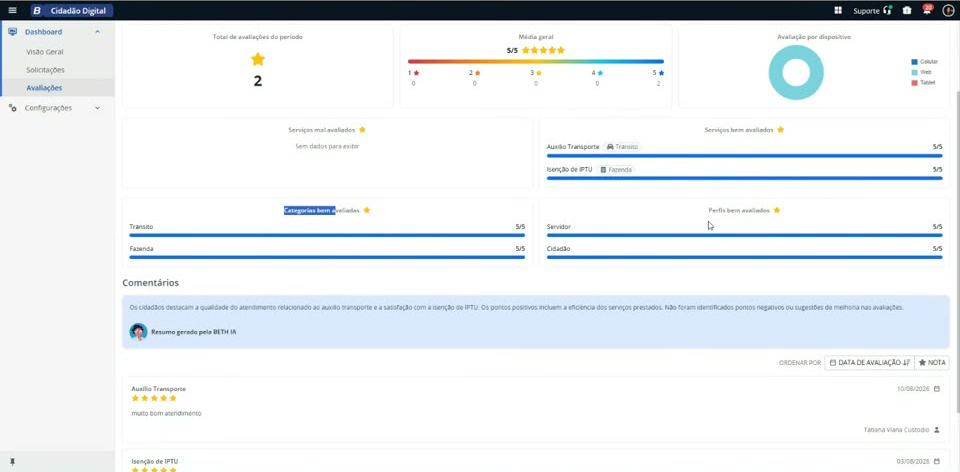960x472 pixels.
Task: Click the Configurações menu label
Action: 48,108
